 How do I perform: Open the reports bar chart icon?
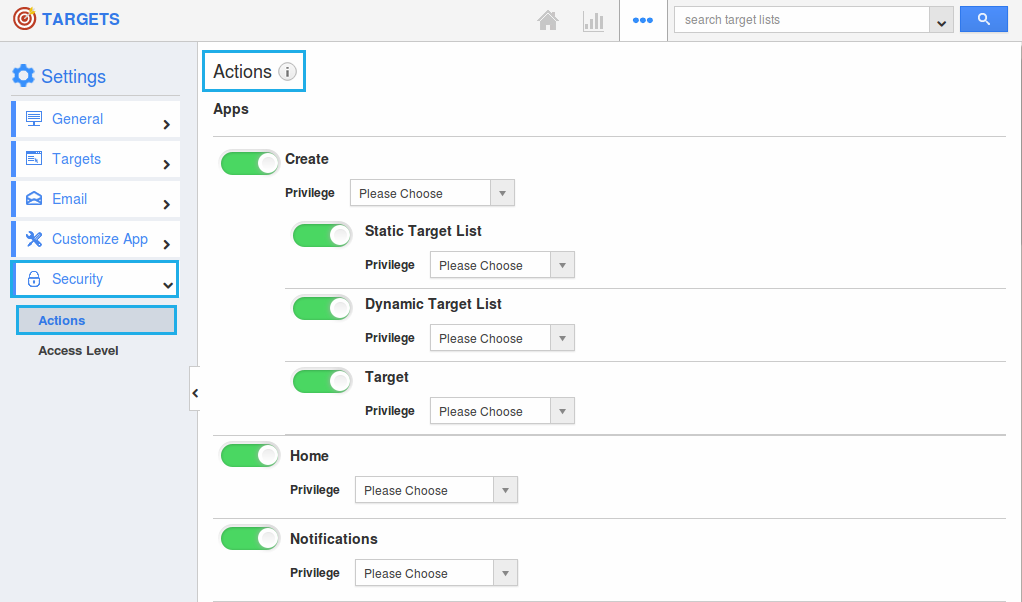pyautogui.click(x=593, y=20)
